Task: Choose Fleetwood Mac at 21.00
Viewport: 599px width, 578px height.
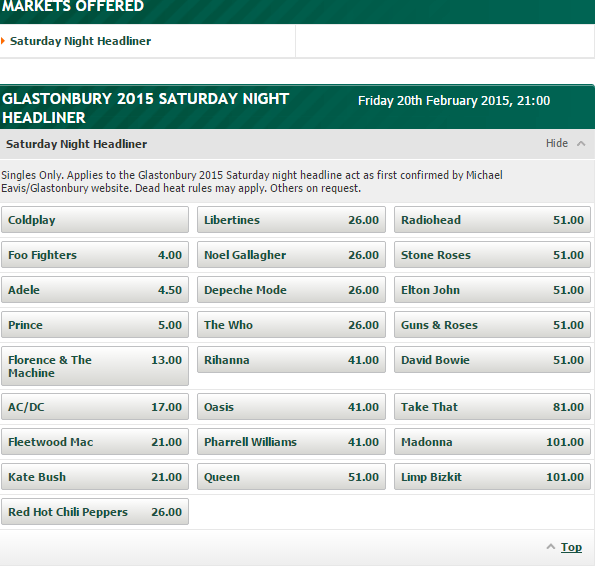Action: (x=95, y=442)
